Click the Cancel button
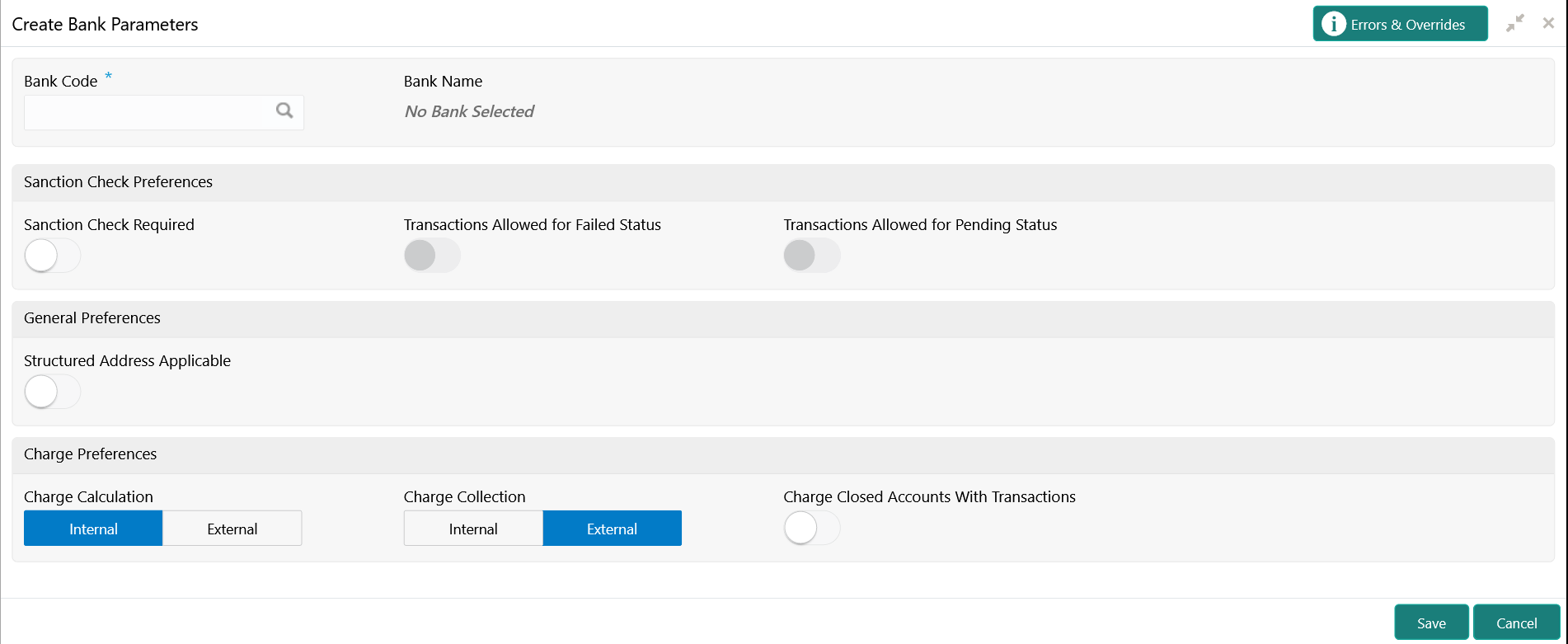Viewport: 1568px width, 644px height. click(1516, 623)
